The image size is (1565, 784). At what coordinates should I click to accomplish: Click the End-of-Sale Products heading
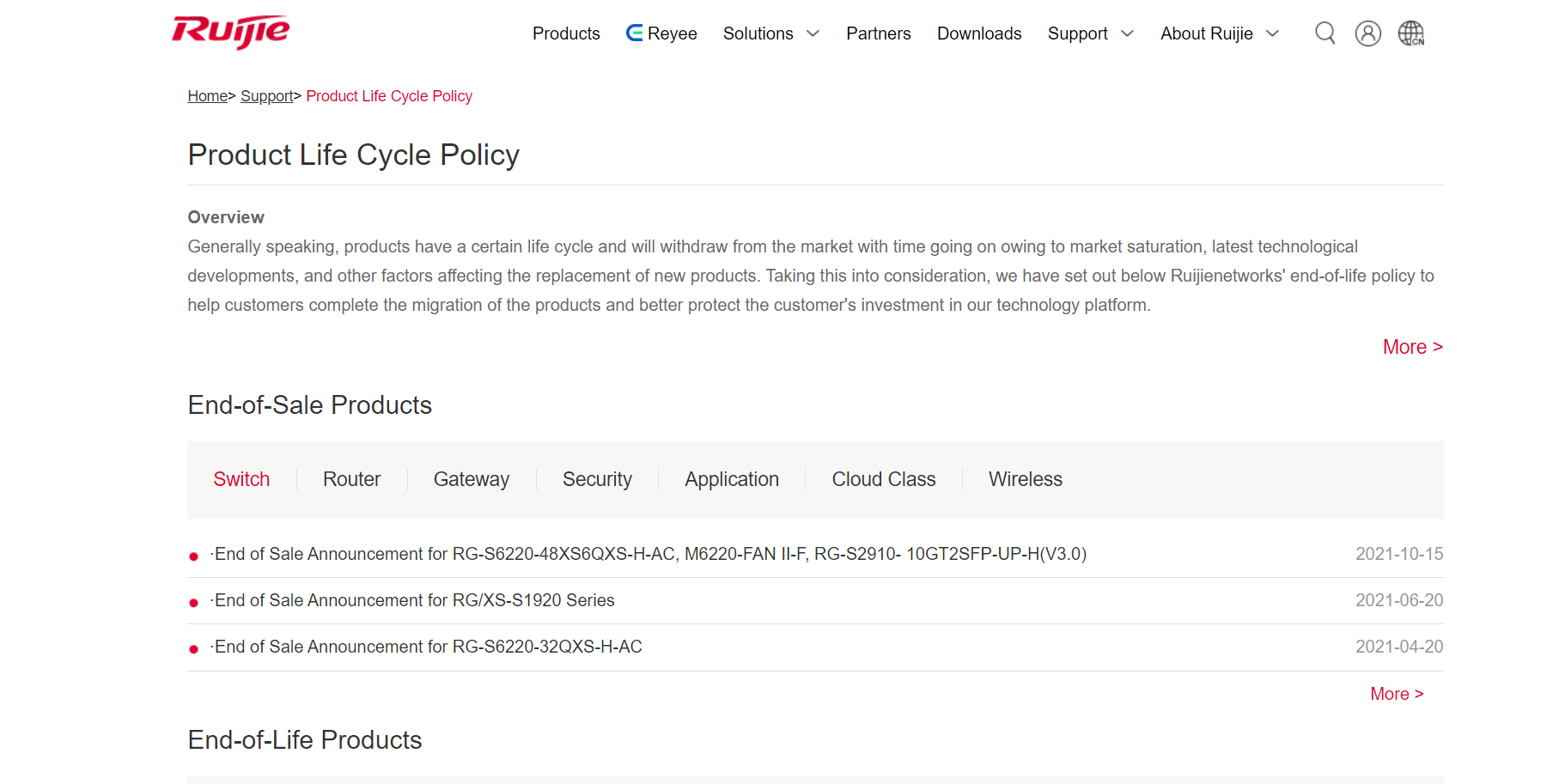coord(310,405)
